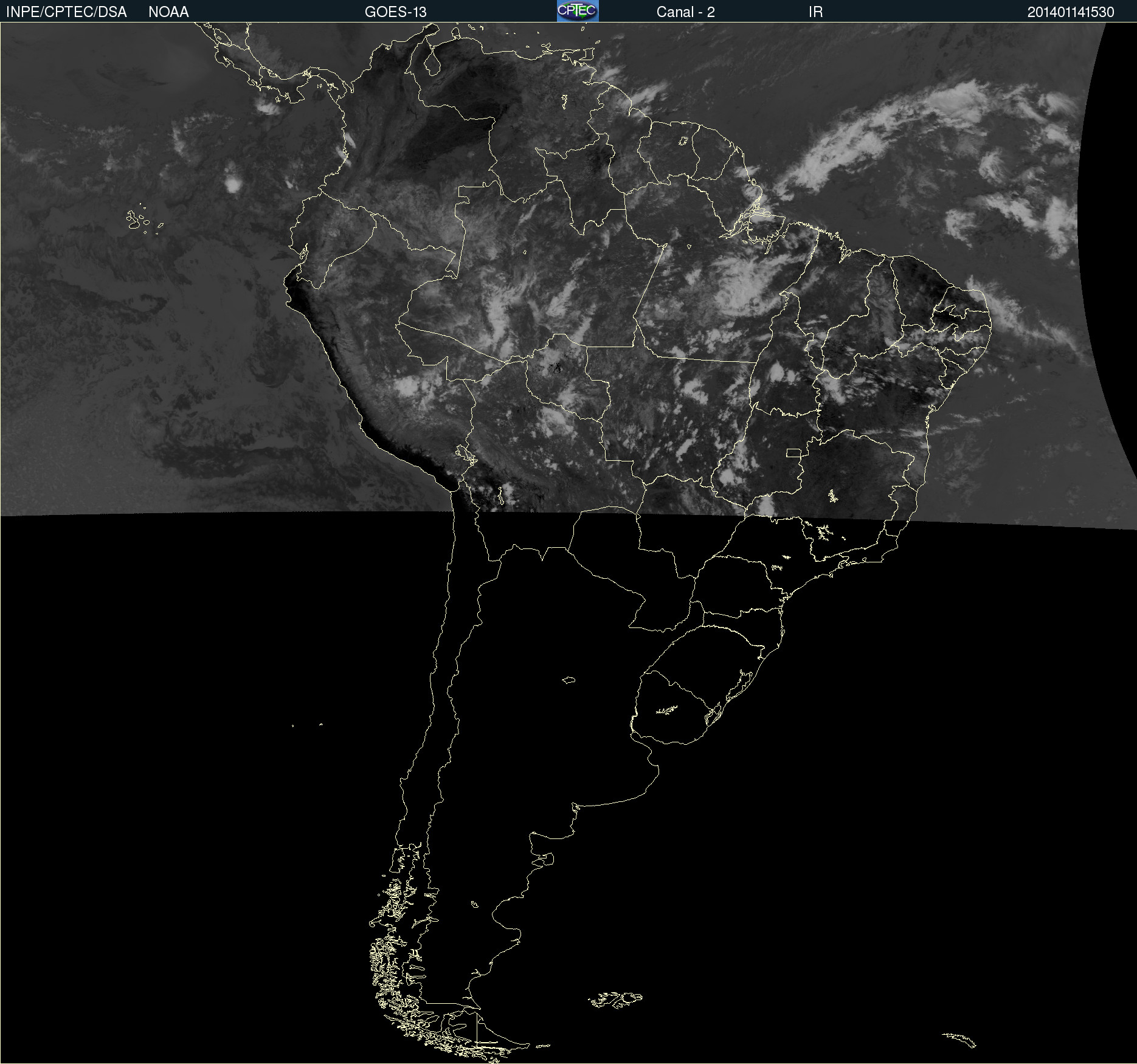Select the GOES-13 satellite label

click(395, 12)
